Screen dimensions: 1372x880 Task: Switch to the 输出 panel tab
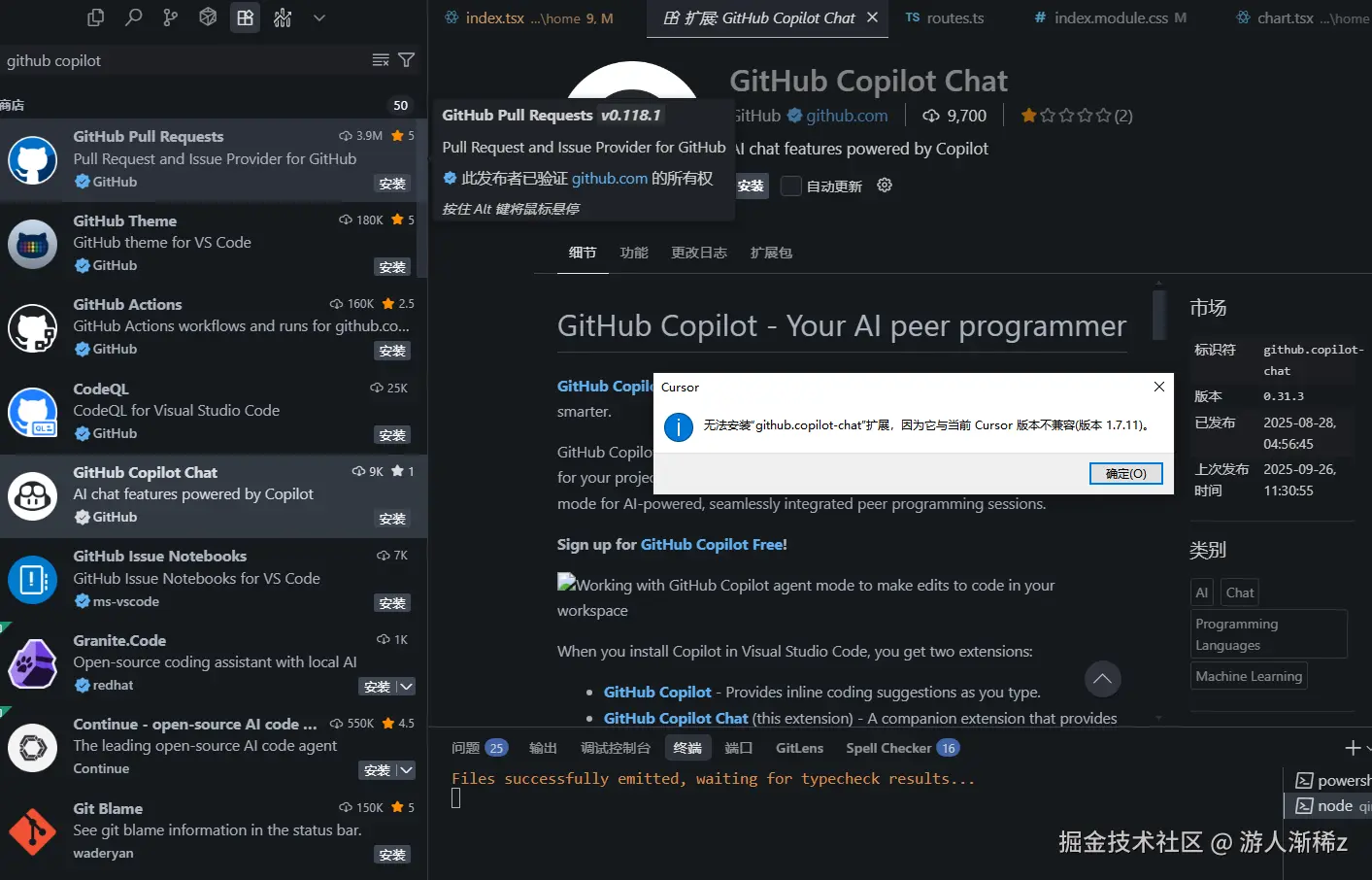(x=543, y=748)
